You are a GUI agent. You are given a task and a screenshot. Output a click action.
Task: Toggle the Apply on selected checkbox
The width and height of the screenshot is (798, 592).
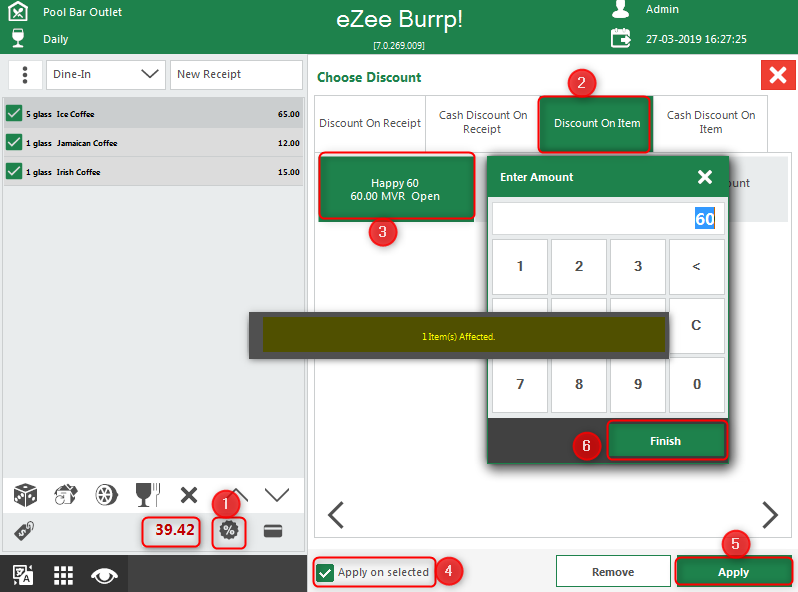(x=325, y=572)
